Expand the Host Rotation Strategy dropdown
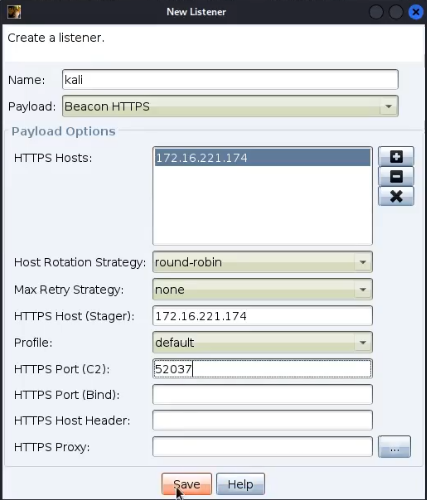This screenshot has height=500, width=427. tap(262, 262)
